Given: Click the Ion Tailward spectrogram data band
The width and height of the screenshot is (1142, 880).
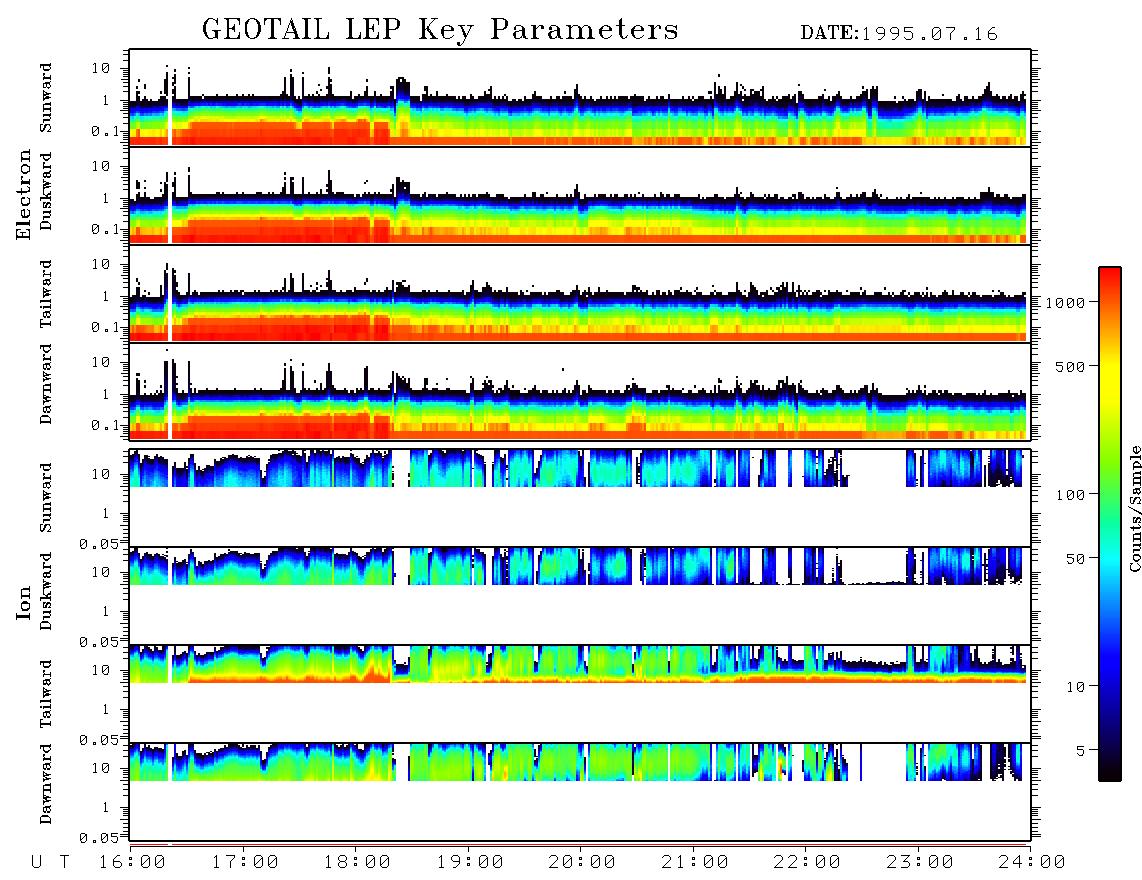Looking at the screenshot, I should pyautogui.click(x=577, y=664).
